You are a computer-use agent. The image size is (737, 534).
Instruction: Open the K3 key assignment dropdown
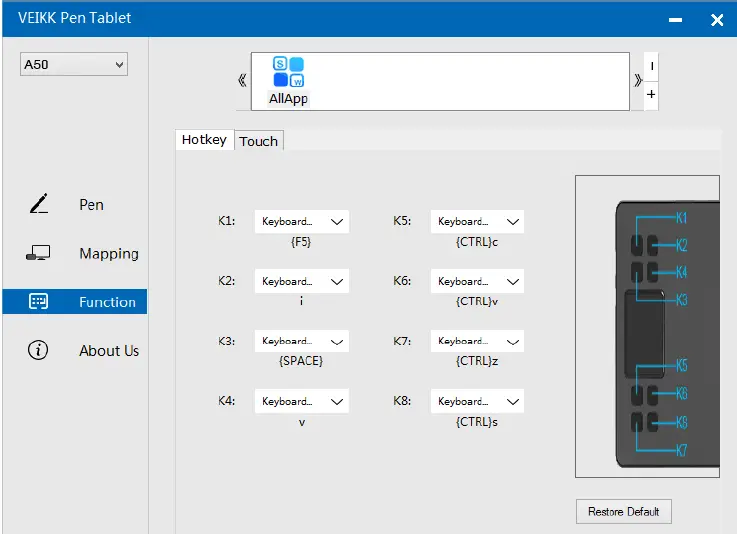pos(301,342)
